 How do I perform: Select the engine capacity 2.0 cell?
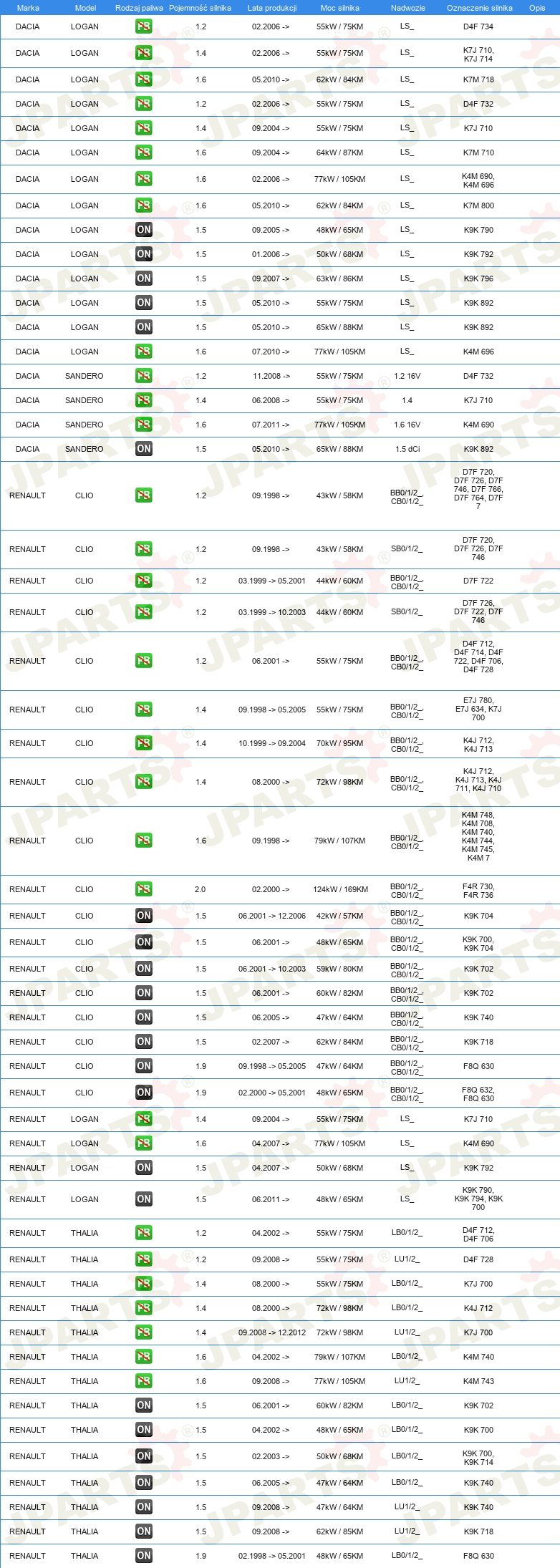click(x=200, y=889)
